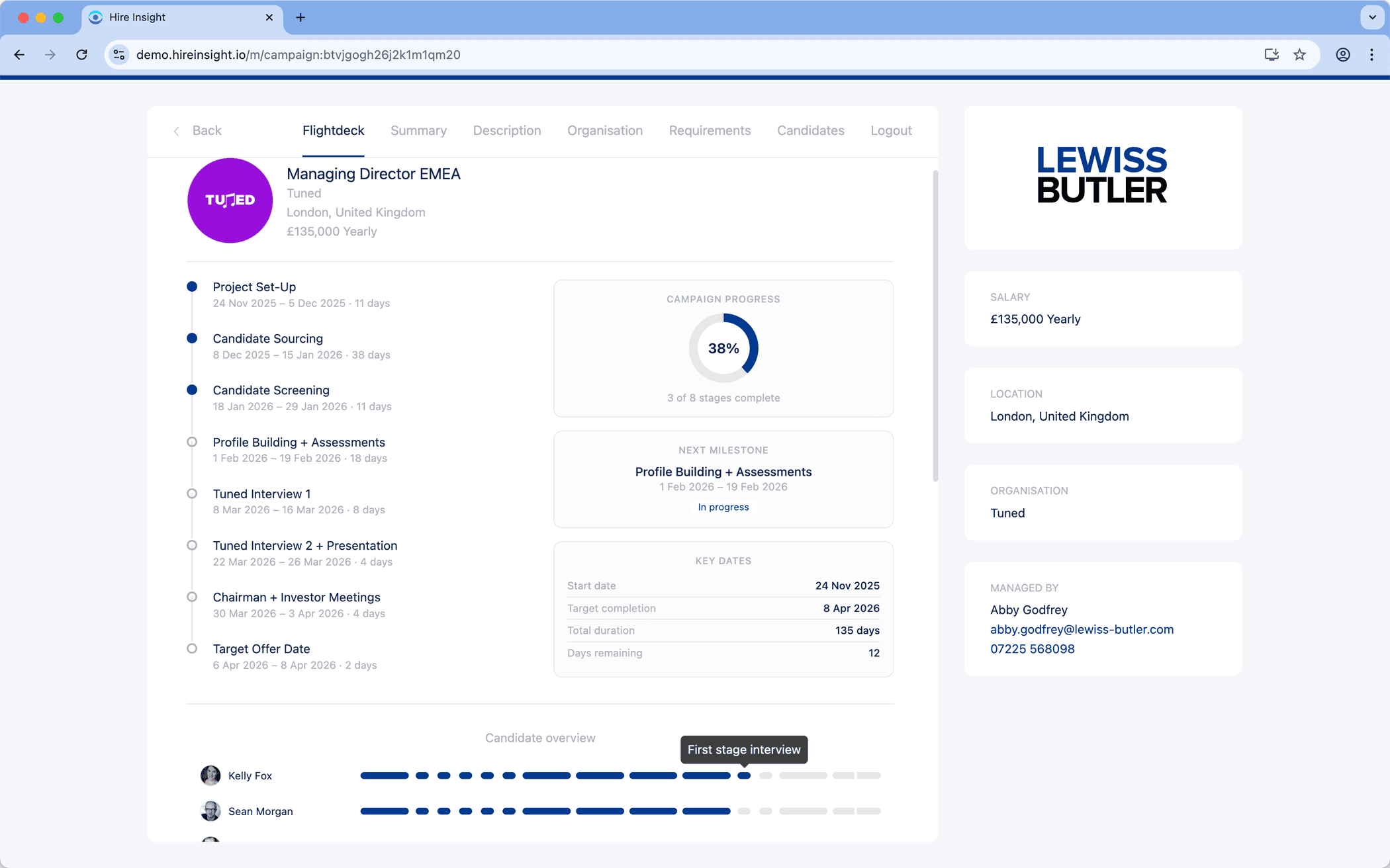Select the Requirements tab
The width and height of the screenshot is (1390, 868).
(x=710, y=131)
